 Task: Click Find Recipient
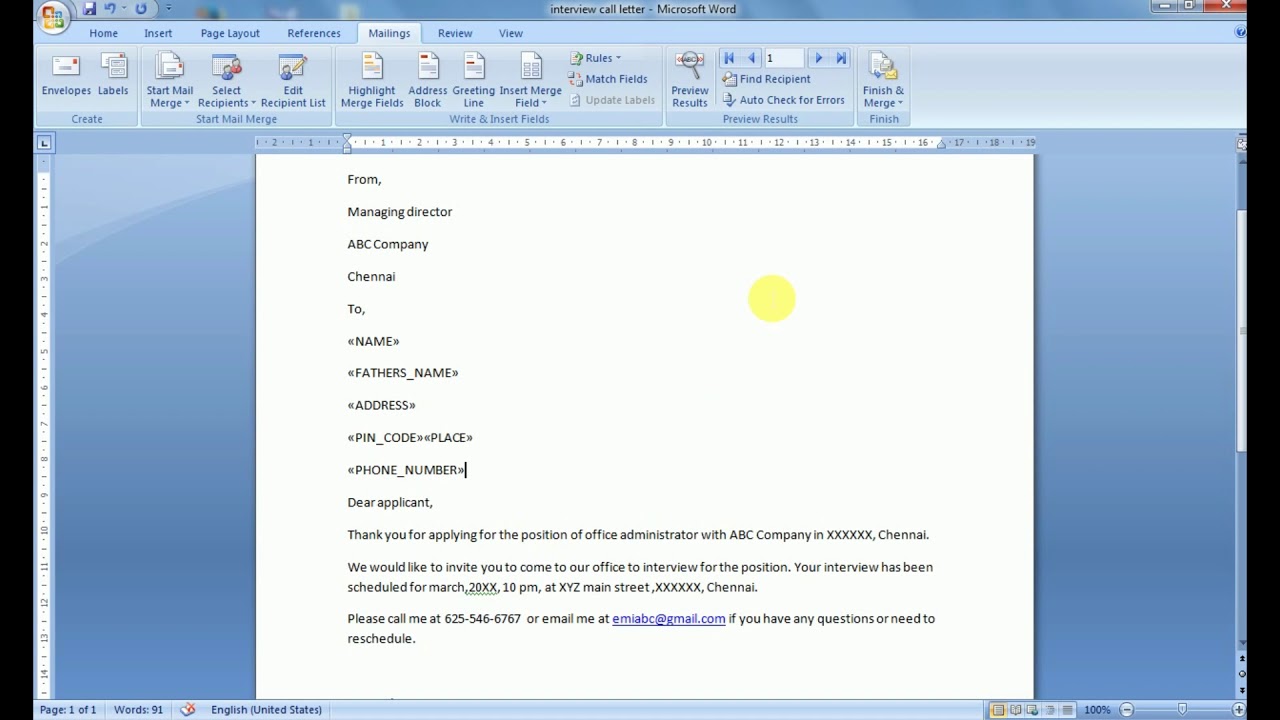click(x=767, y=79)
